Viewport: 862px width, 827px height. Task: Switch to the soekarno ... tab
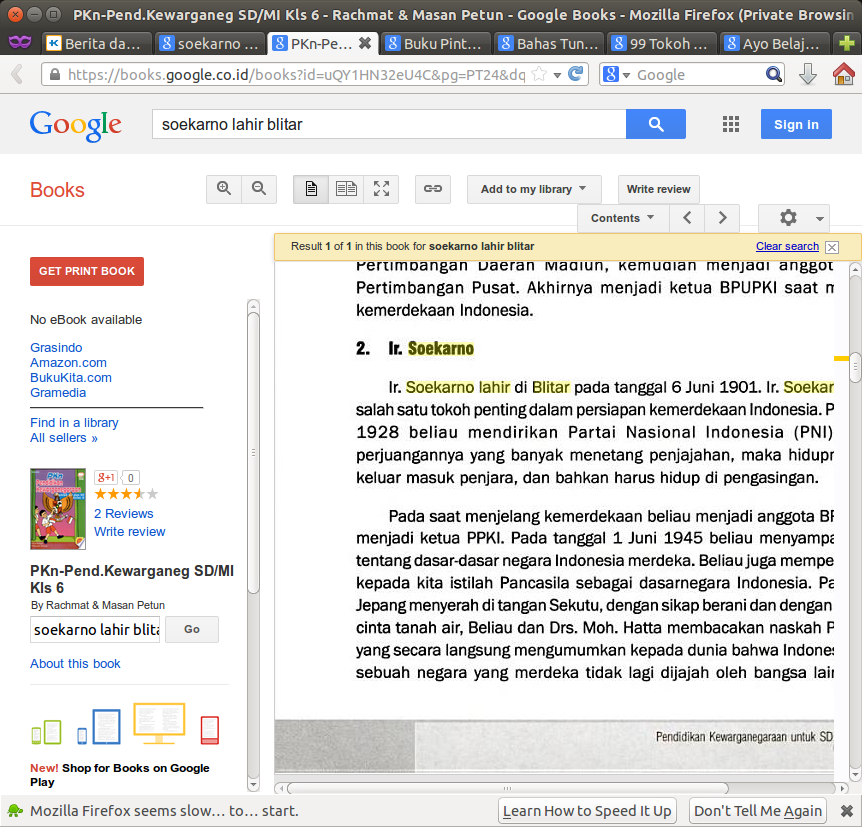tap(209, 43)
